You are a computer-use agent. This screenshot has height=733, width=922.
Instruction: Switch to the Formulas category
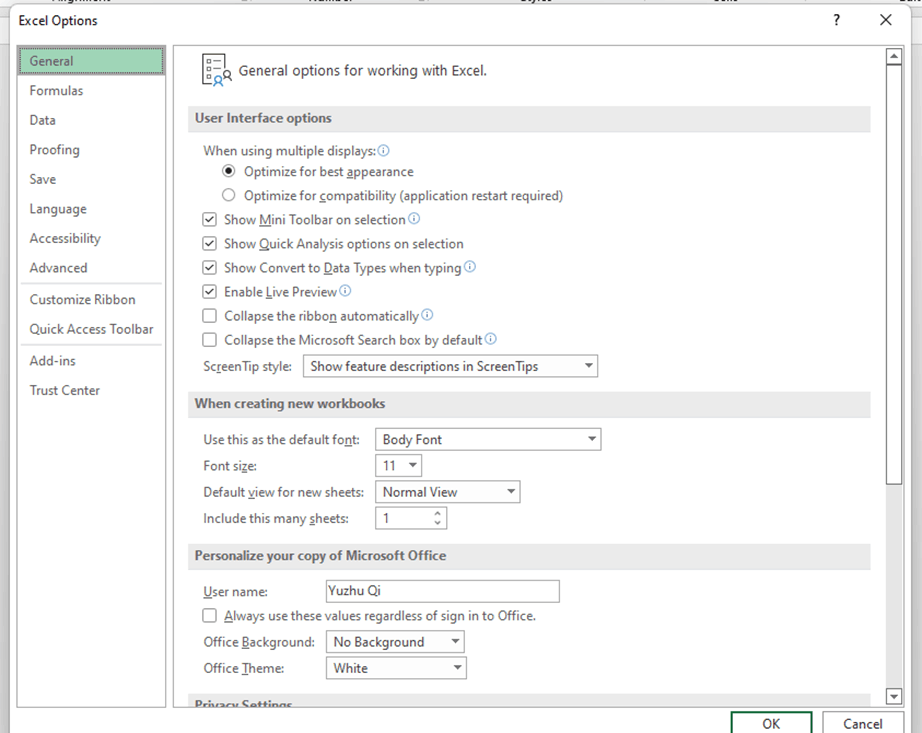(91, 91)
